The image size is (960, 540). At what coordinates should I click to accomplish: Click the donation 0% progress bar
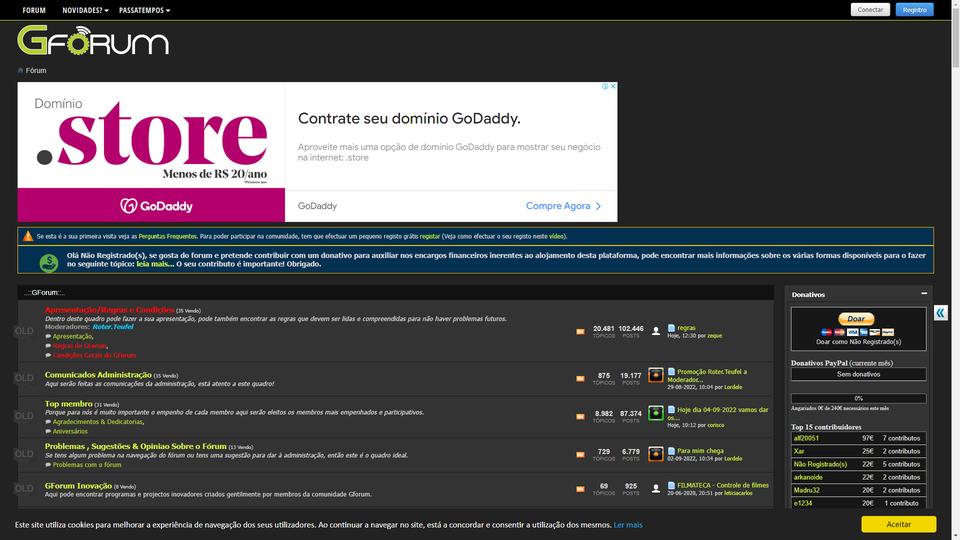click(x=858, y=398)
